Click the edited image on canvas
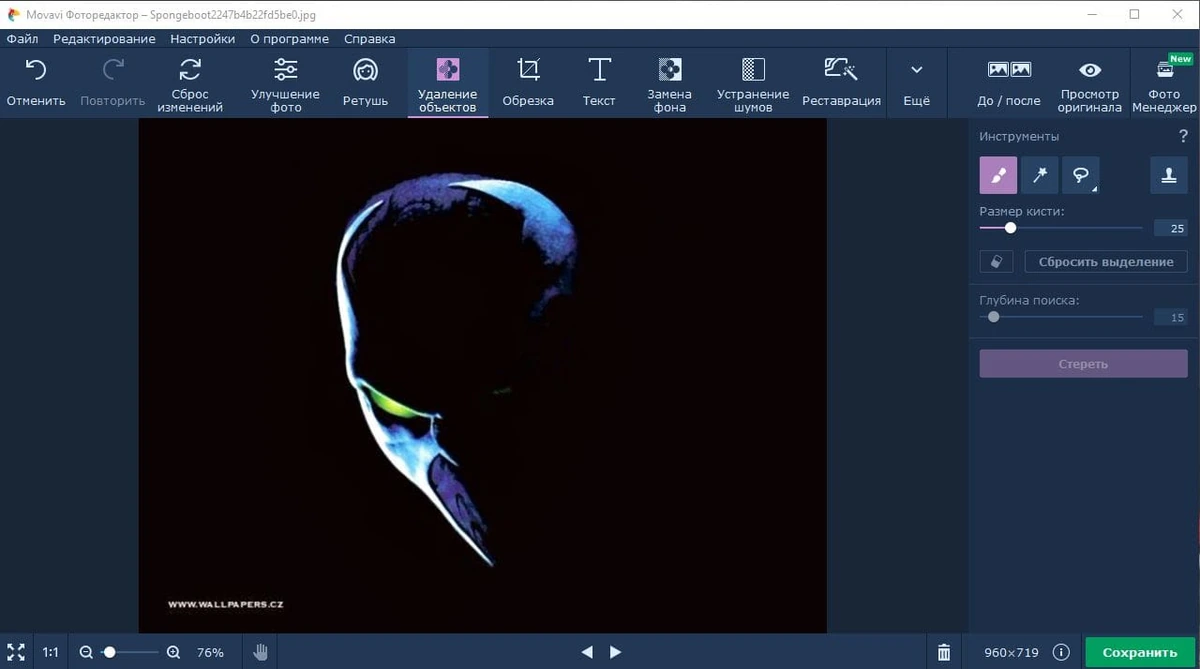The width and height of the screenshot is (1200, 669). pyautogui.click(x=482, y=375)
